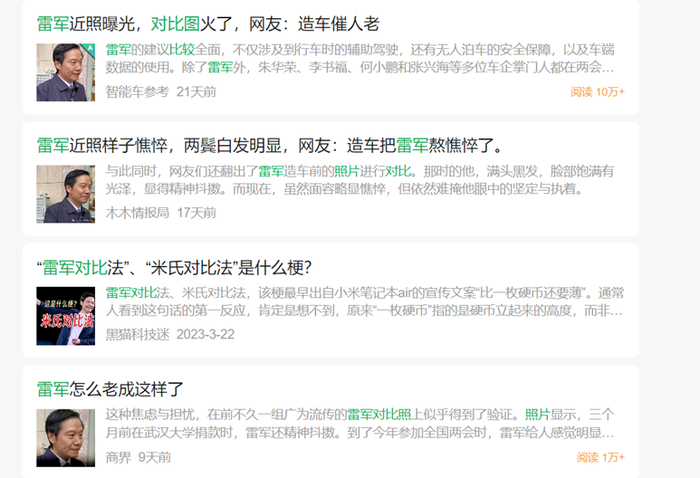Select read count 阅读 10万+

597,92
